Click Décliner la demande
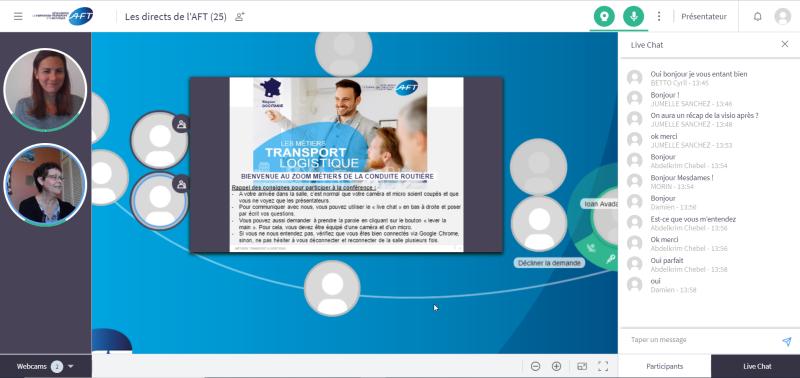This screenshot has height=378, width=800. [549, 263]
